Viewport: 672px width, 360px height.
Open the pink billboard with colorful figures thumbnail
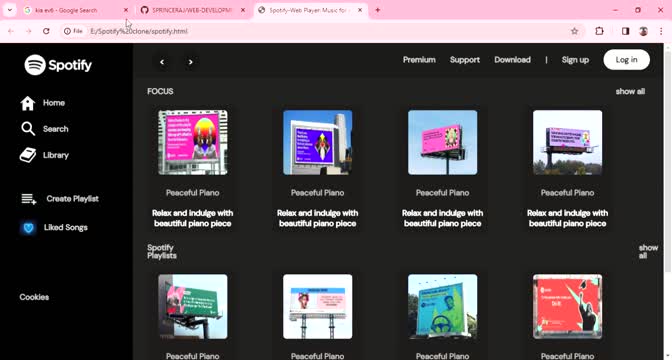[x=193, y=142]
